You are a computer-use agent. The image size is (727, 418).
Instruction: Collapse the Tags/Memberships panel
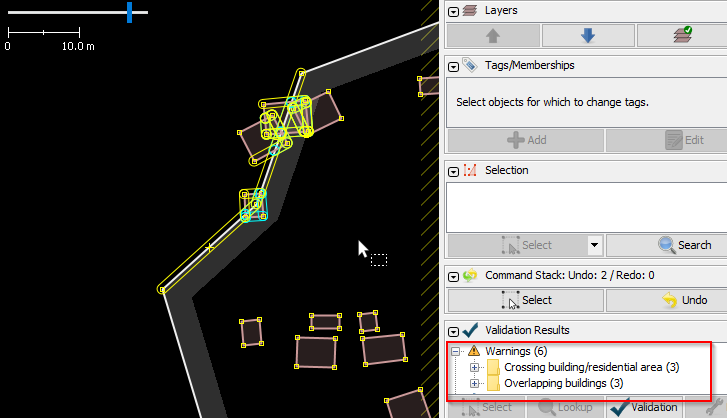pyautogui.click(x=453, y=66)
